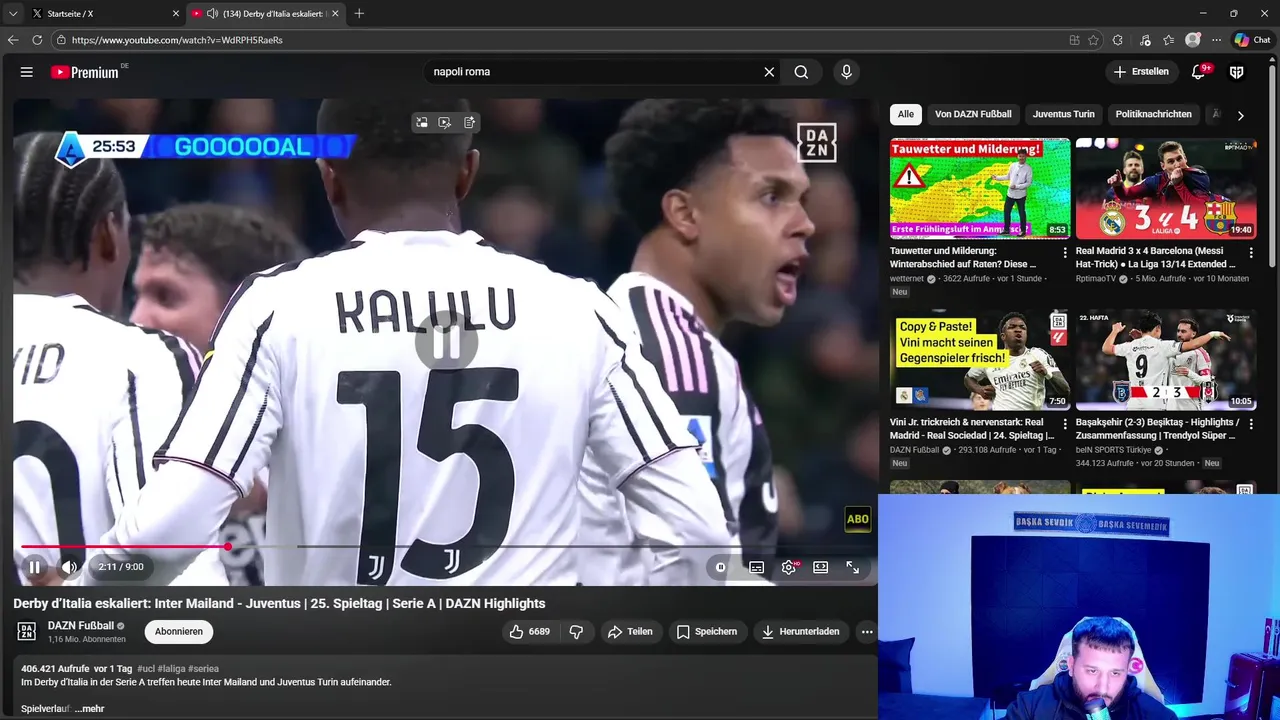Open options menu for the Vini Jr. video
1280x720 pixels.
point(1064,424)
